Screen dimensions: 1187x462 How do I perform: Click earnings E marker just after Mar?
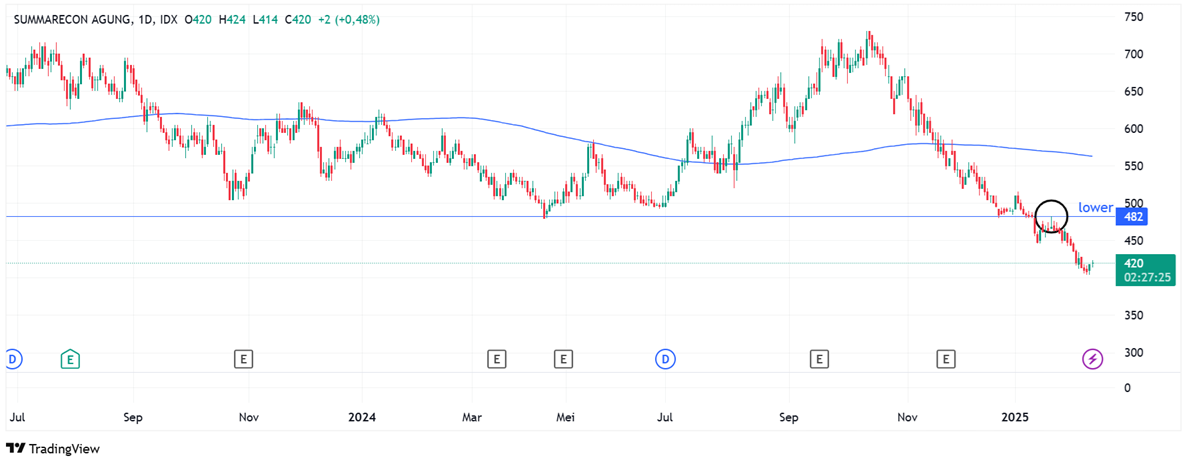tap(497, 358)
